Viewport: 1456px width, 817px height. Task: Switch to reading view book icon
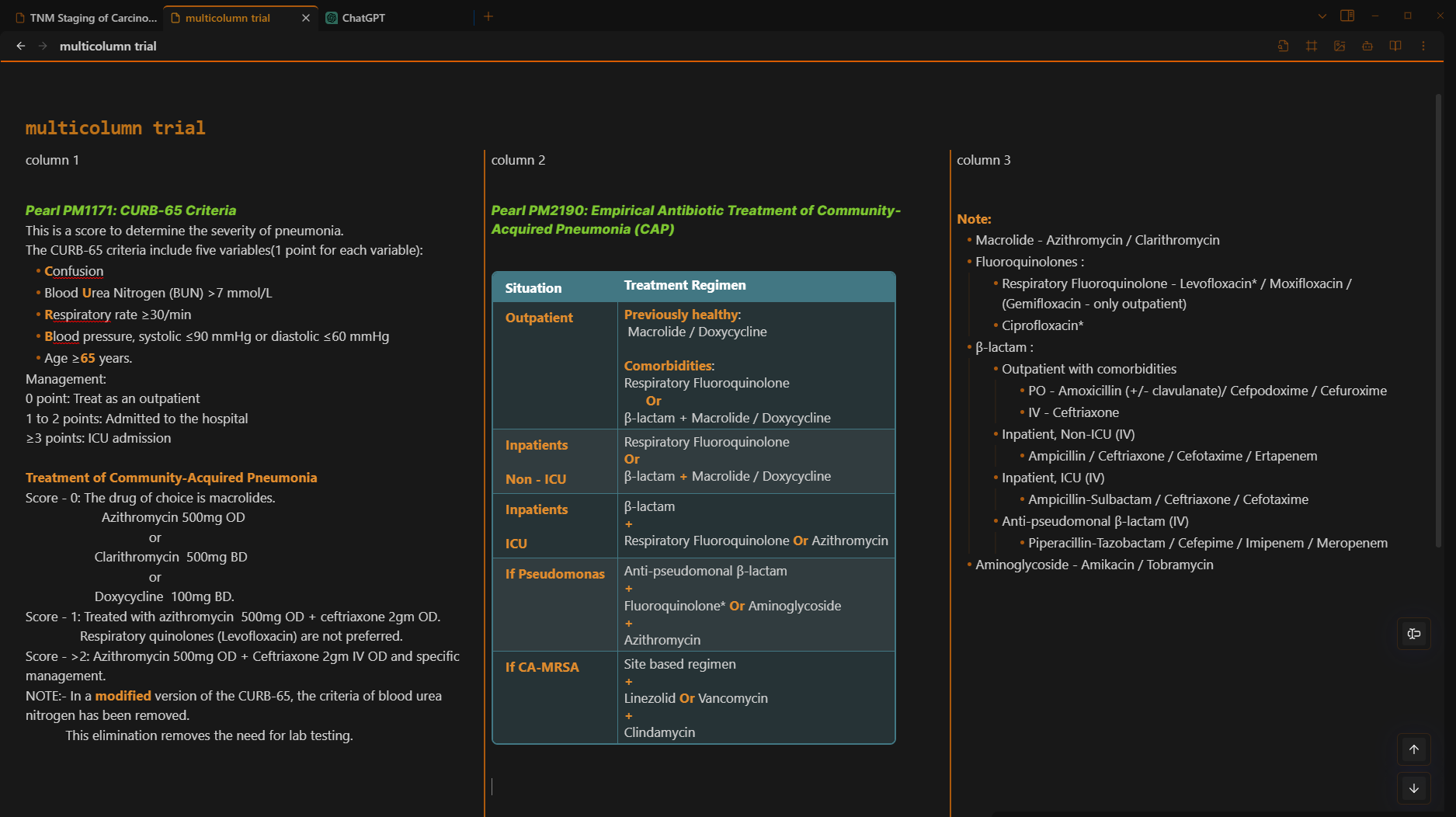tap(1395, 46)
